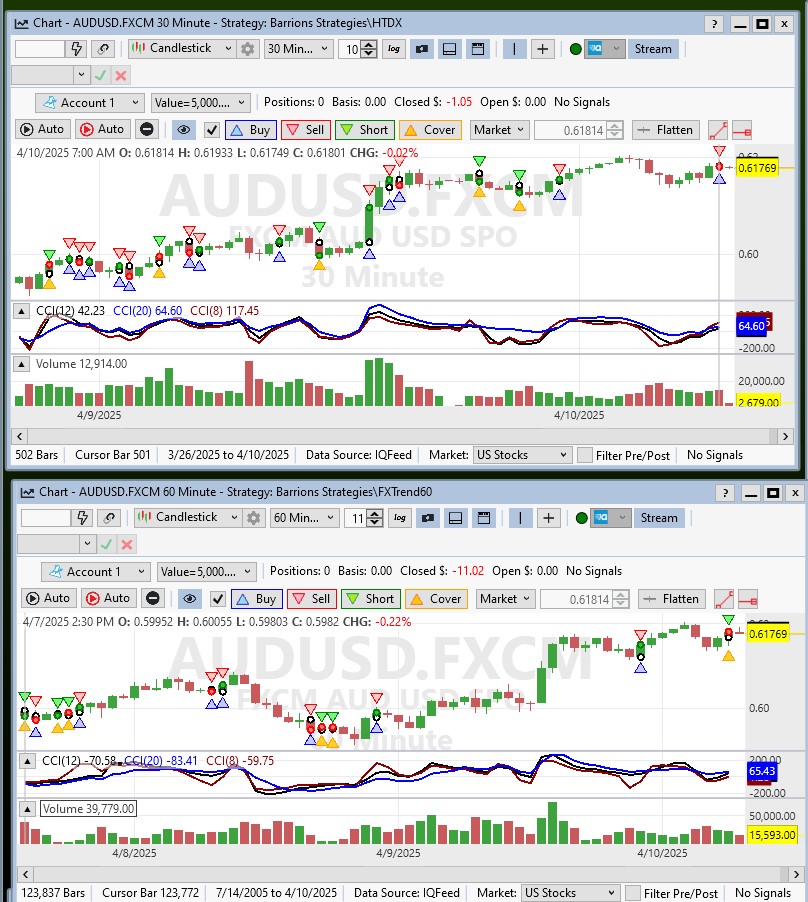Click camera snapshot icon in 60 Minute chart

(x=428, y=518)
